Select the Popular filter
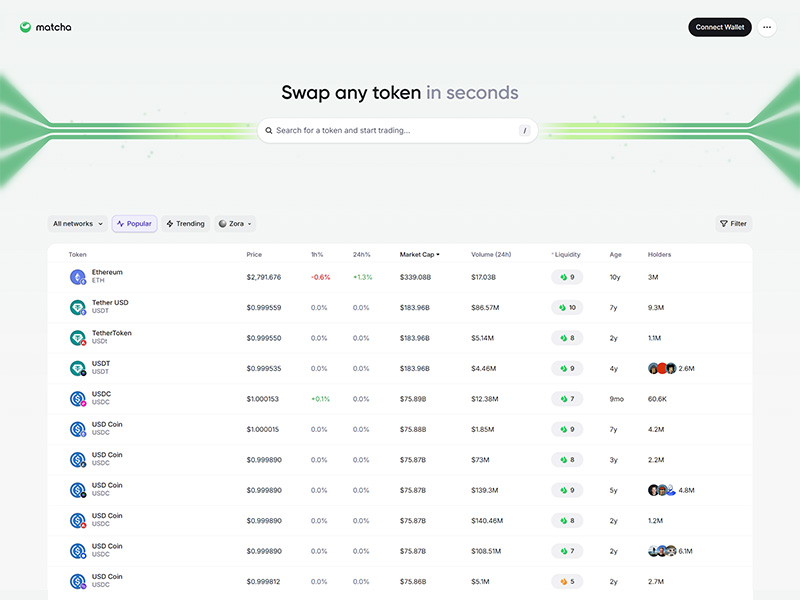This screenshot has width=800, height=600. pyautogui.click(x=134, y=224)
